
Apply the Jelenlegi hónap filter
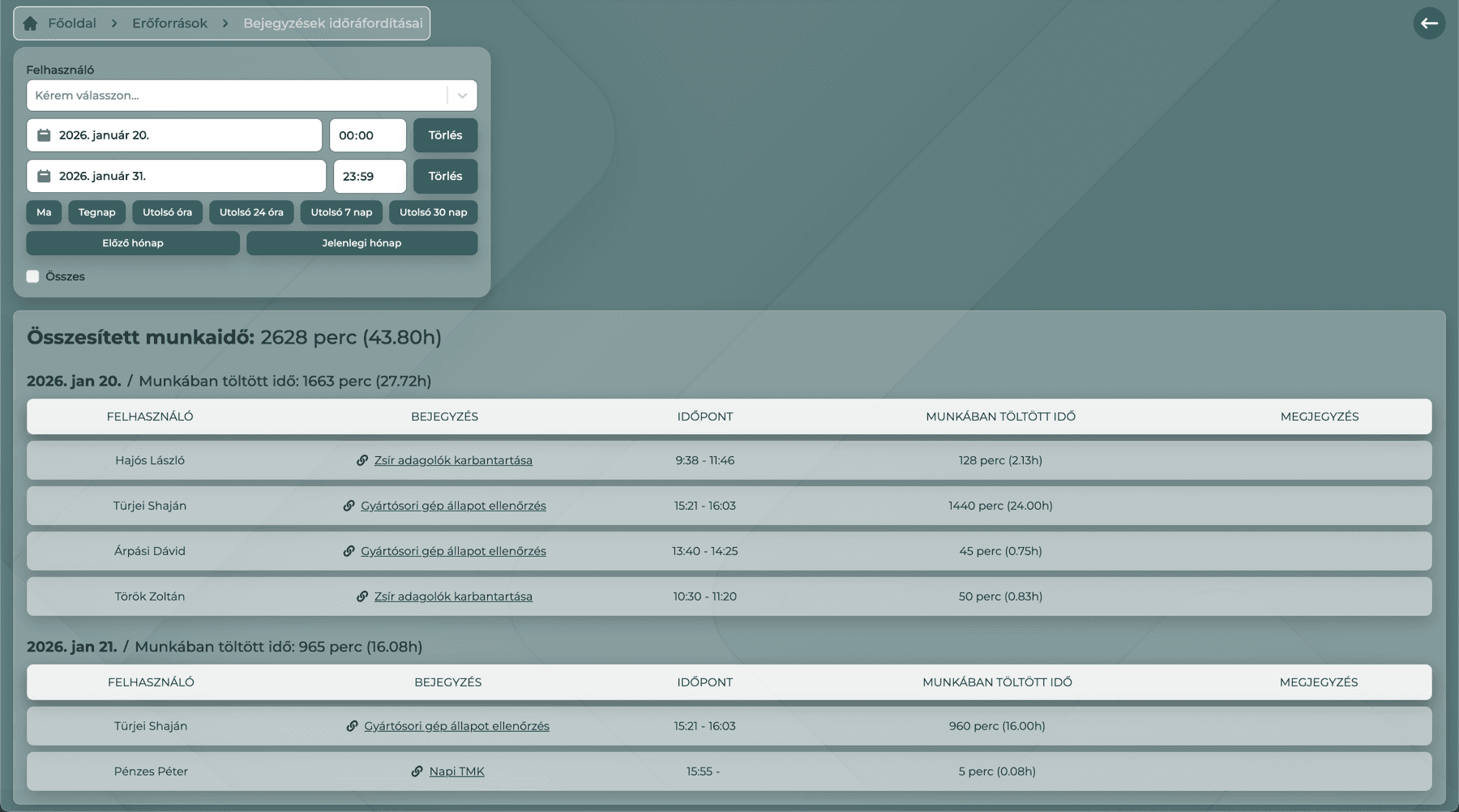362,243
